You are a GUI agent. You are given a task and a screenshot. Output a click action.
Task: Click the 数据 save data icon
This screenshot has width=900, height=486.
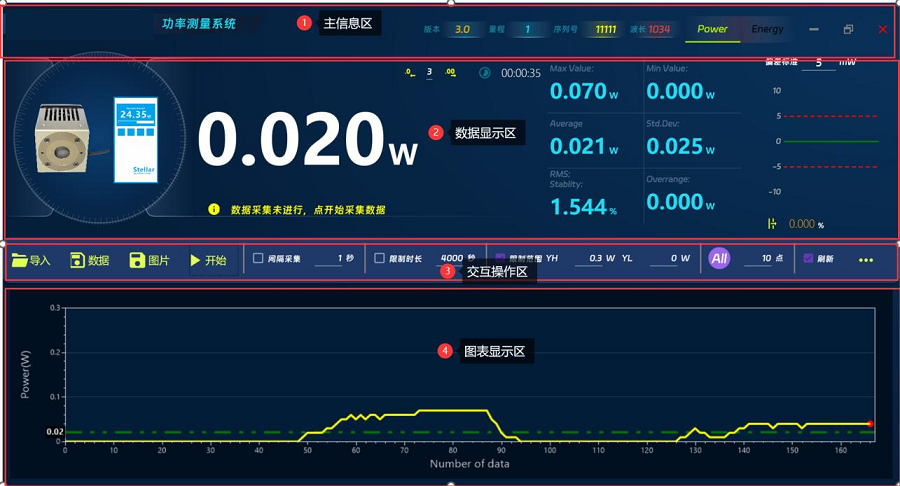click(78, 260)
